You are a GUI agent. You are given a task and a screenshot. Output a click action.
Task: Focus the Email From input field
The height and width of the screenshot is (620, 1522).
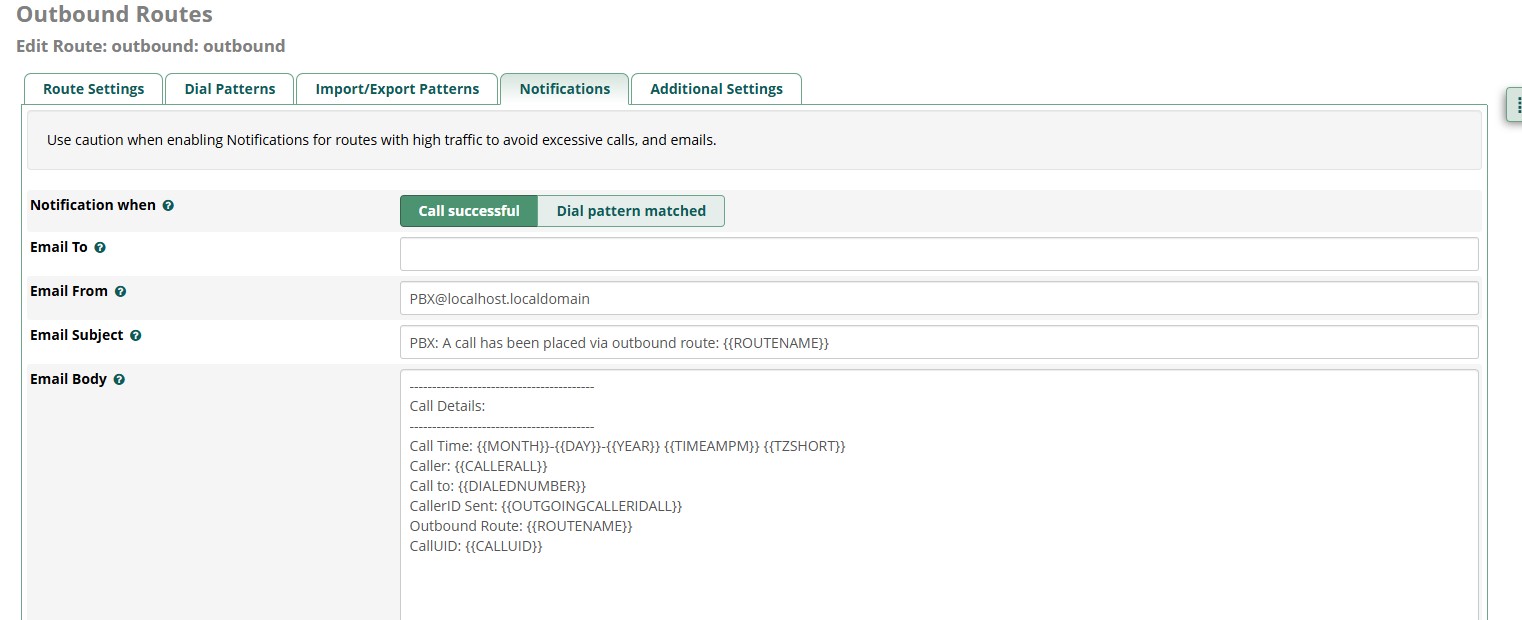[x=938, y=298]
